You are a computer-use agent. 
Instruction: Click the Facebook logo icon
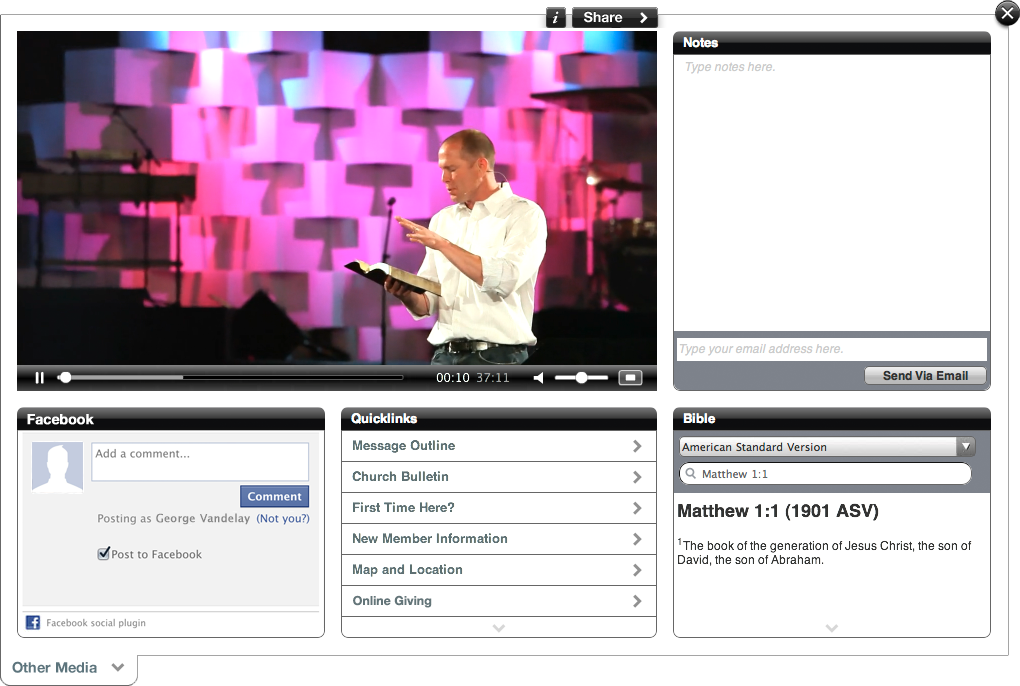click(33, 622)
